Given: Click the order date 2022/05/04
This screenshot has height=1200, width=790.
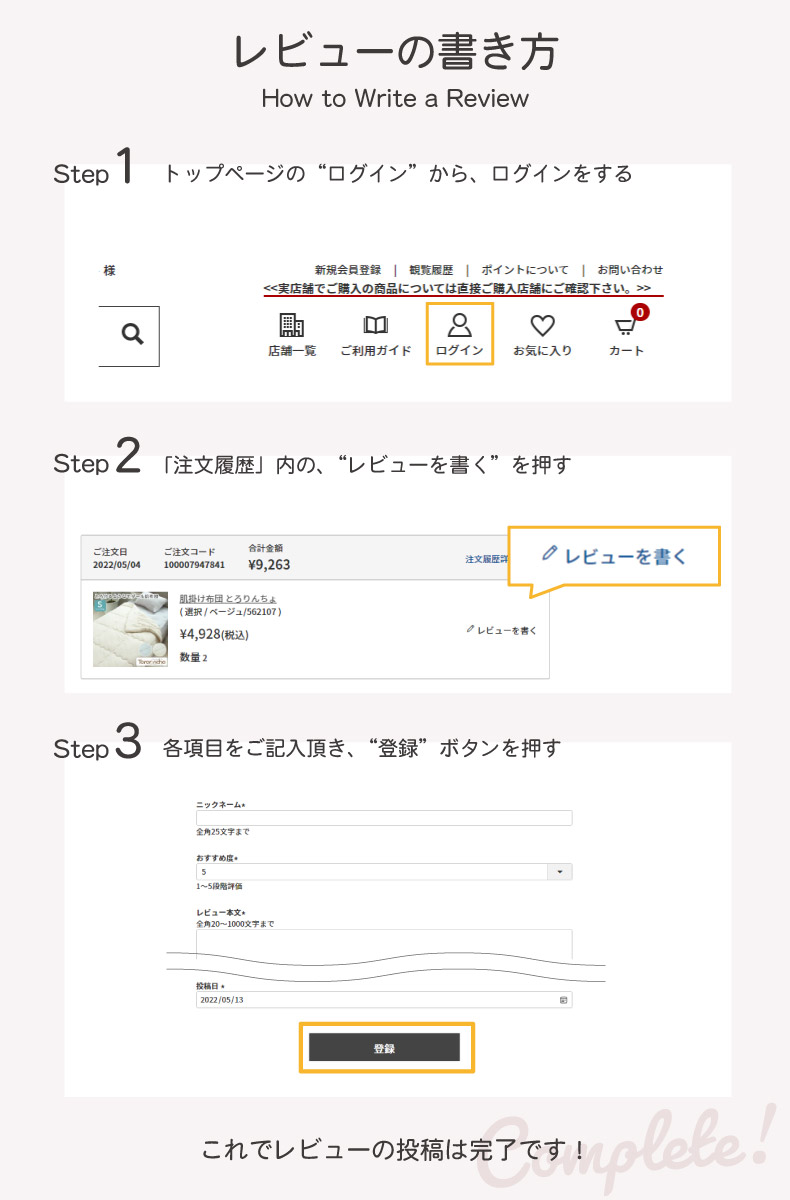Looking at the screenshot, I should click(x=117, y=565).
